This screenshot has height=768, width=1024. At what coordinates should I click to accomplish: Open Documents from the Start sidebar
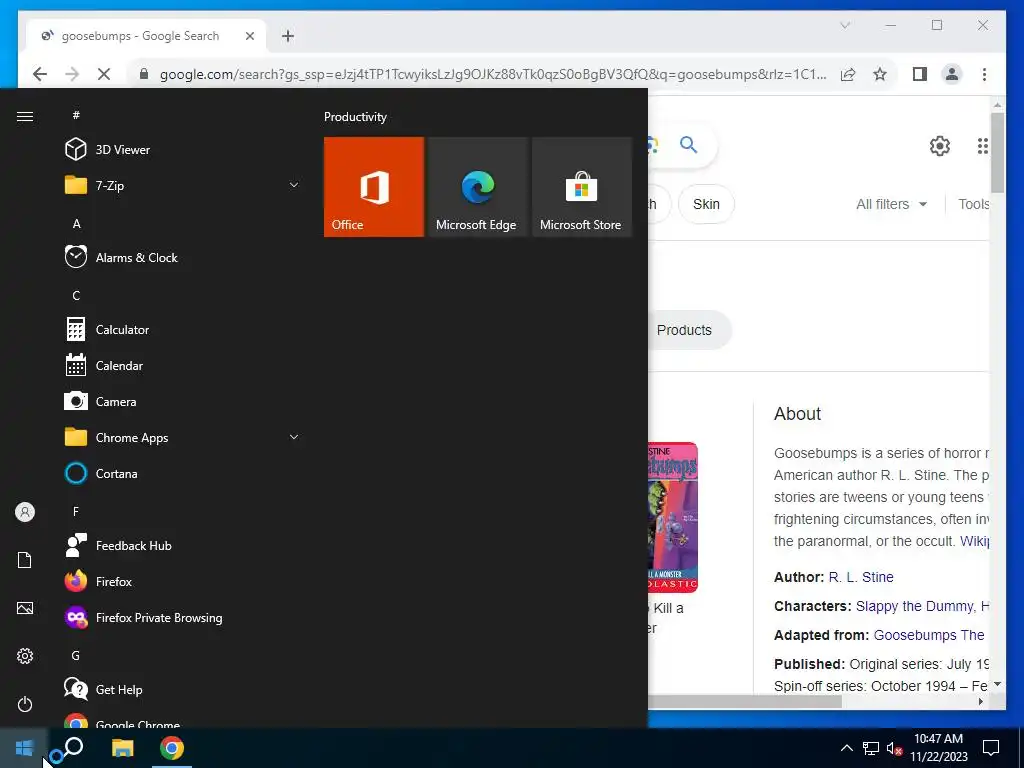click(x=25, y=560)
